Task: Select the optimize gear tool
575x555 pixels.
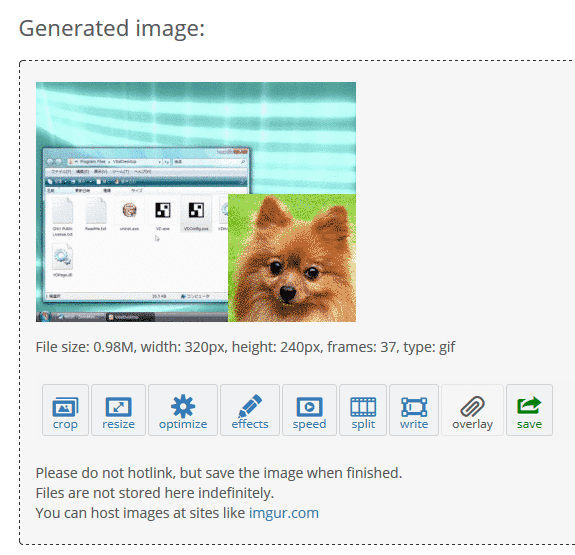Action: (x=183, y=410)
